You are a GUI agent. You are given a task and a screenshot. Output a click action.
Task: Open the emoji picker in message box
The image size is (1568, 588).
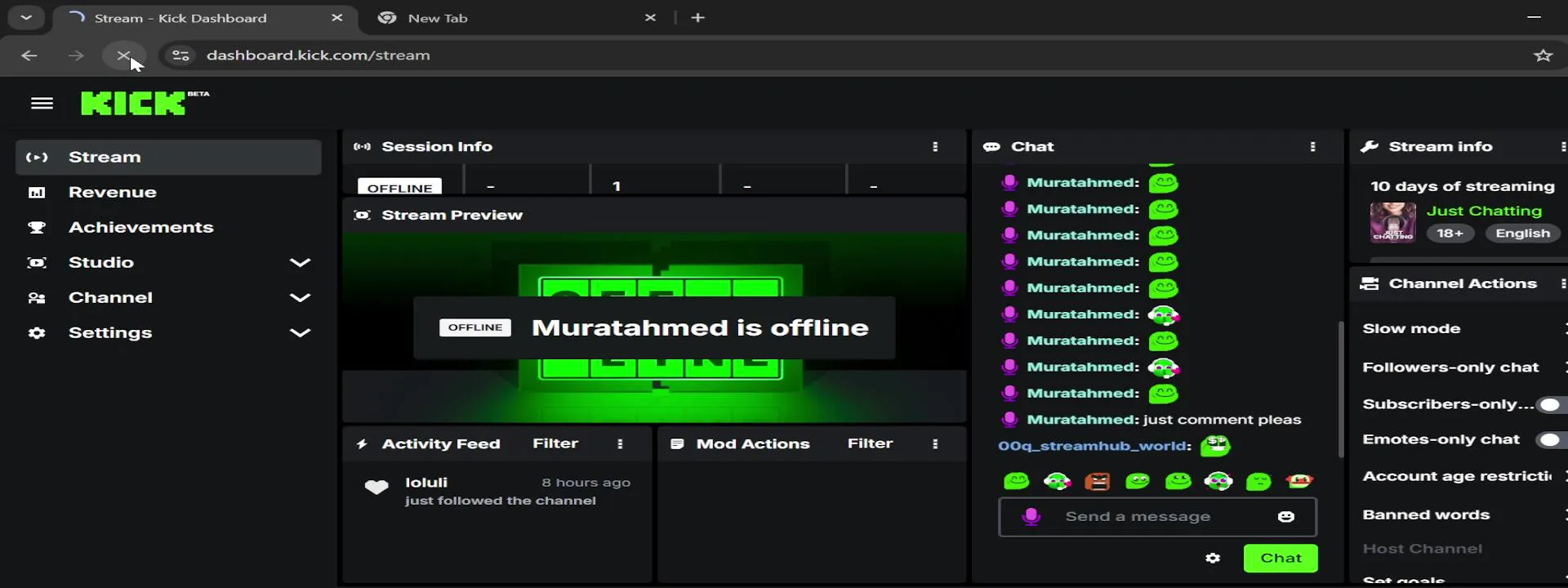pos(1285,517)
